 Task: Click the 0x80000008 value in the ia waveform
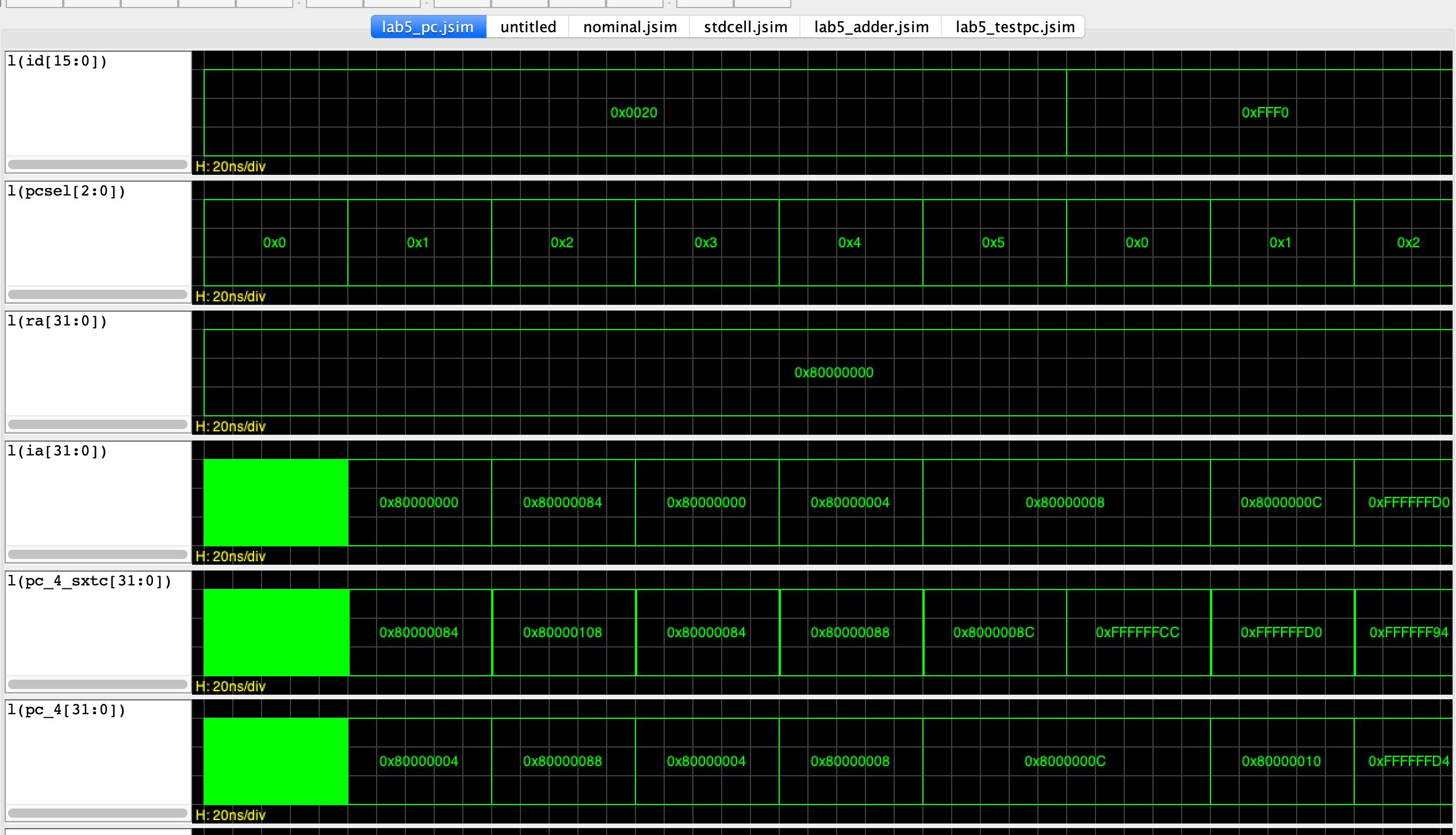pos(1065,503)
